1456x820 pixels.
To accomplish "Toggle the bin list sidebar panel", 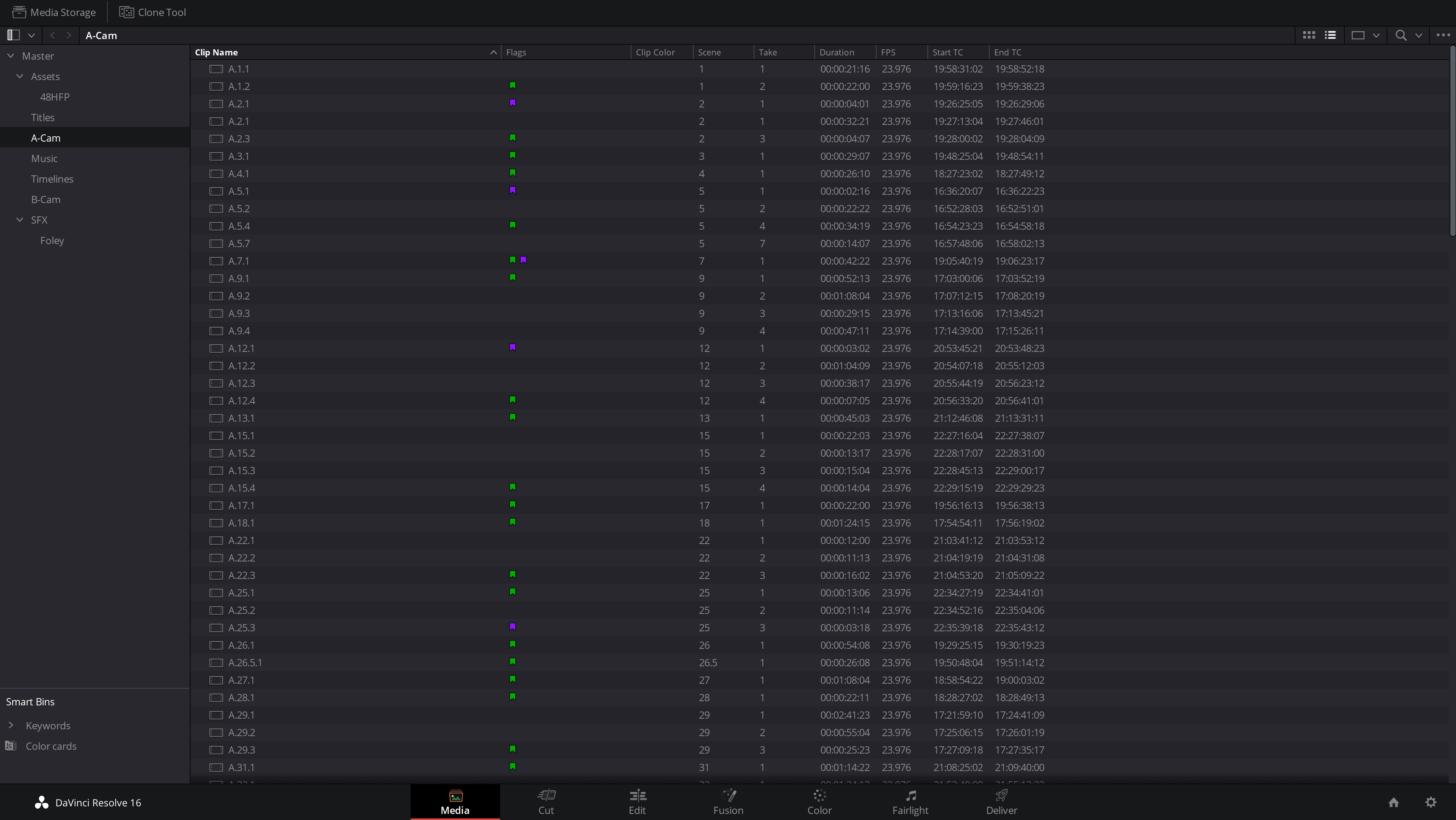I will pyautogui.click(x=14, y=35).
